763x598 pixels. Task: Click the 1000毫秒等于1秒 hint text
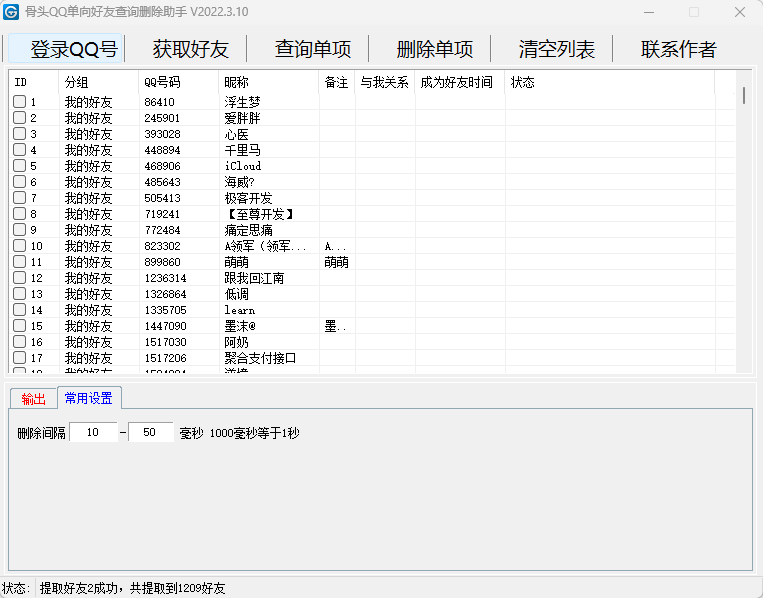[254, 433]
